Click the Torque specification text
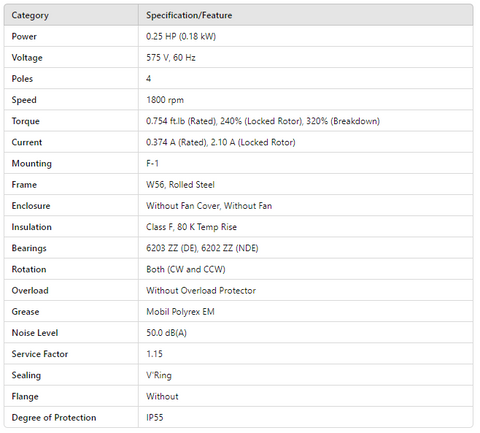 click(x=263, y=121)
